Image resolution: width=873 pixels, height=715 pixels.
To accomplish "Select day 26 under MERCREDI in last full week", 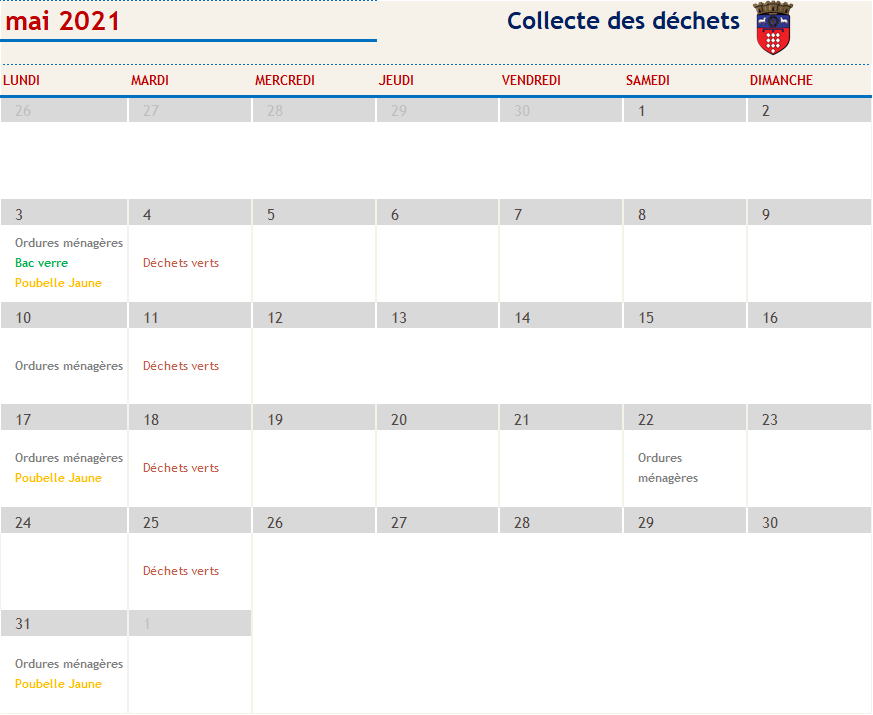I will 313,521.
